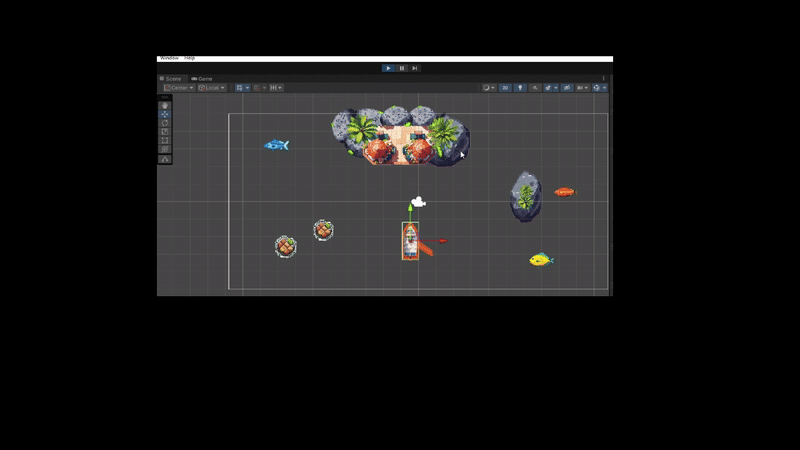Select the Rect tool
This screenshot has width=800, height=450.
pos(164,140)
